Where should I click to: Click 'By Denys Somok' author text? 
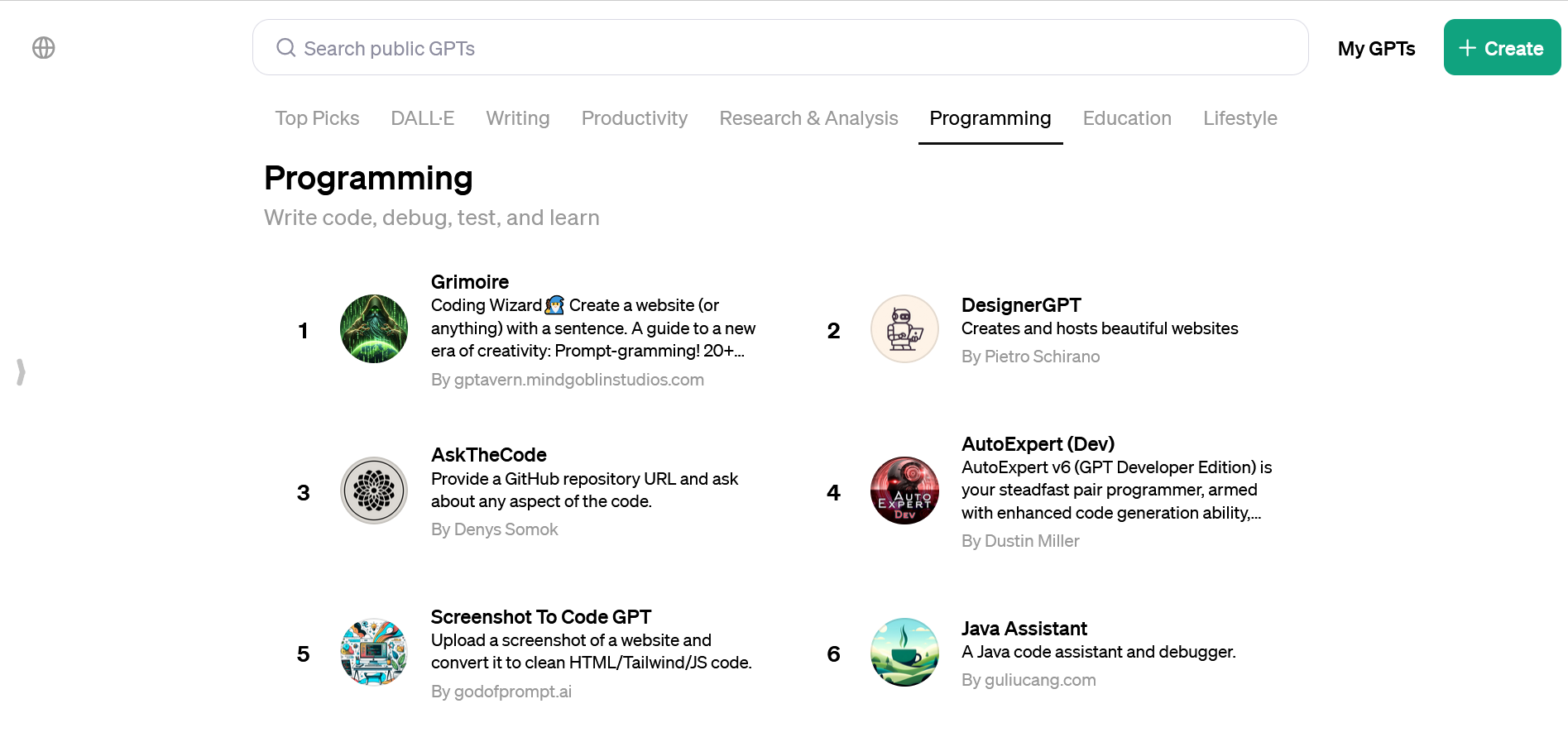tap(494, 529)
